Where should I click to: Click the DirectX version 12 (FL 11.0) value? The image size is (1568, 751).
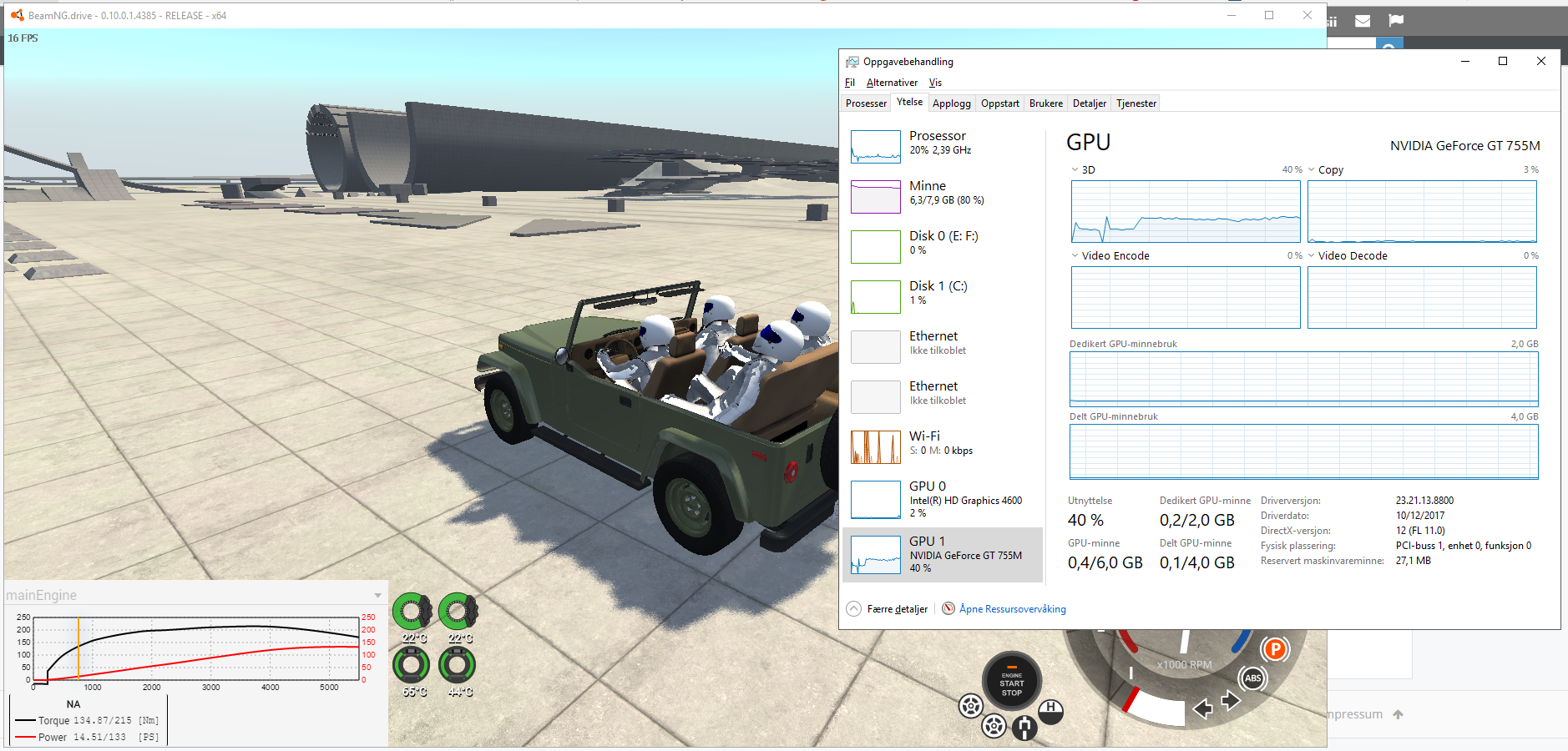point(1420,531)
